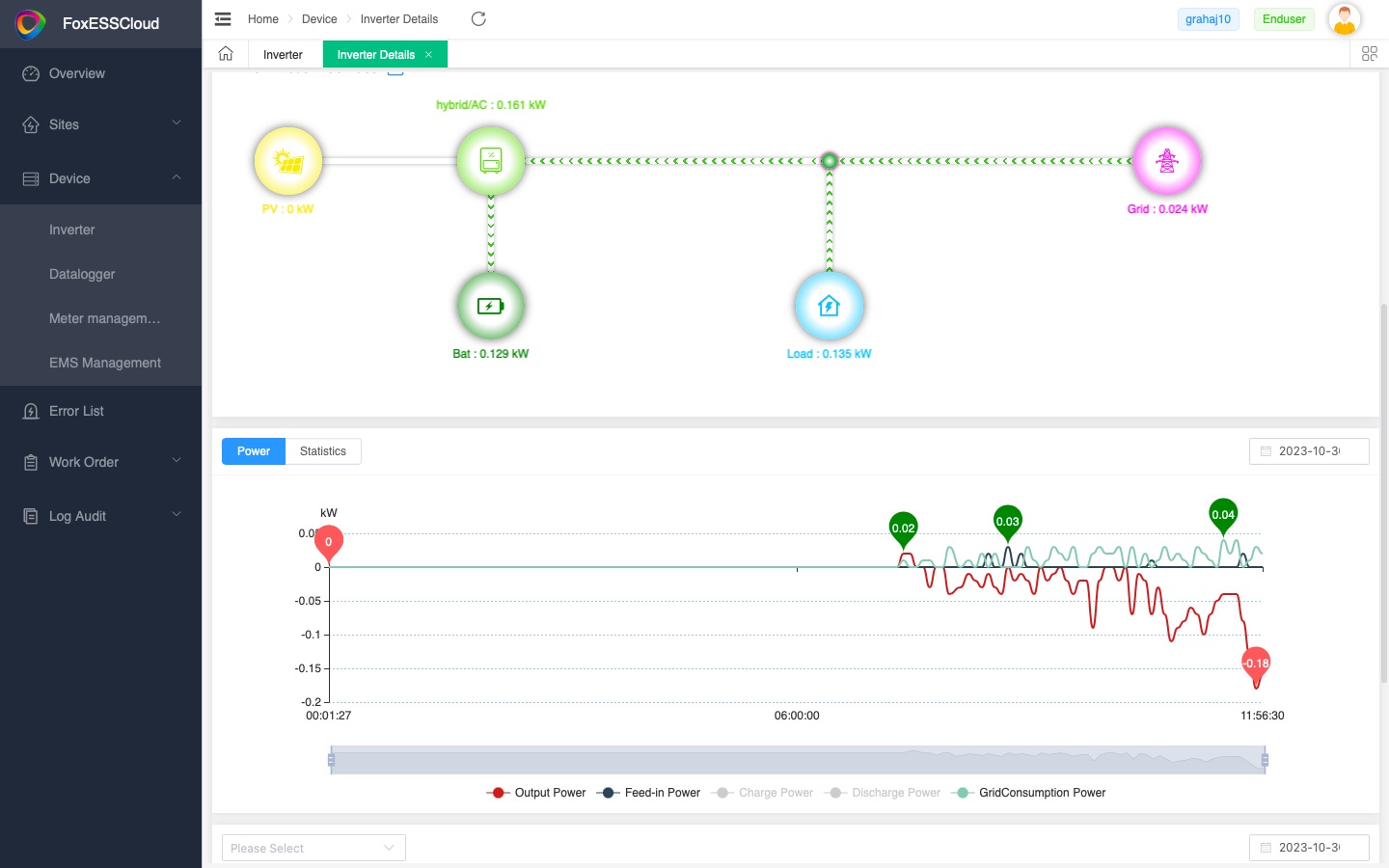Open the Error List page
The image size is (1389, 868).
(76, 411)
